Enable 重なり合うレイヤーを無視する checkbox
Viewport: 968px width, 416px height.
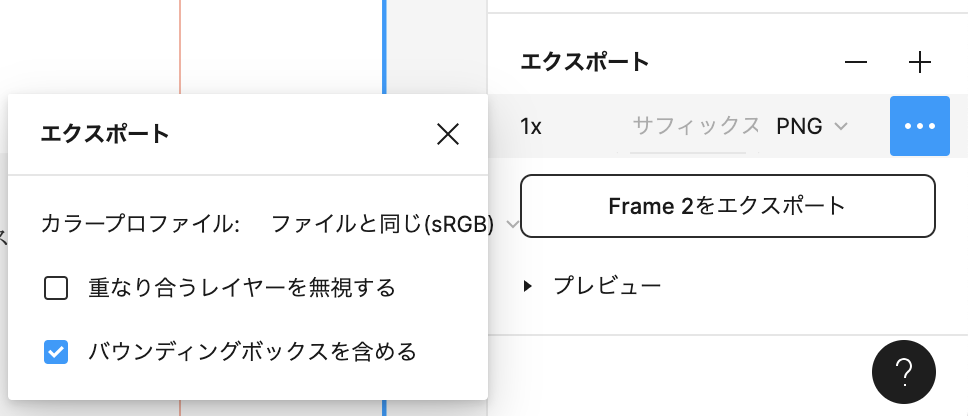[x=56, y=289]
